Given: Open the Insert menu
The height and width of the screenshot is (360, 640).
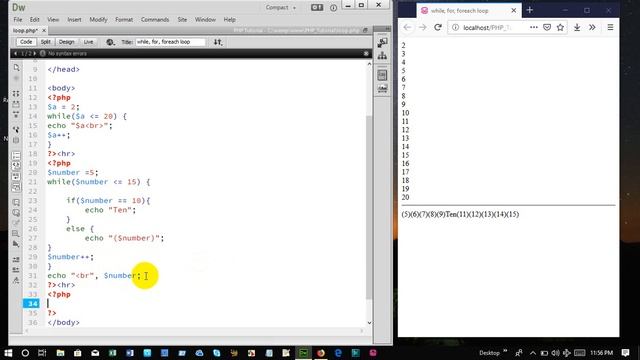Looking at the screenshot, I should 74,20.
